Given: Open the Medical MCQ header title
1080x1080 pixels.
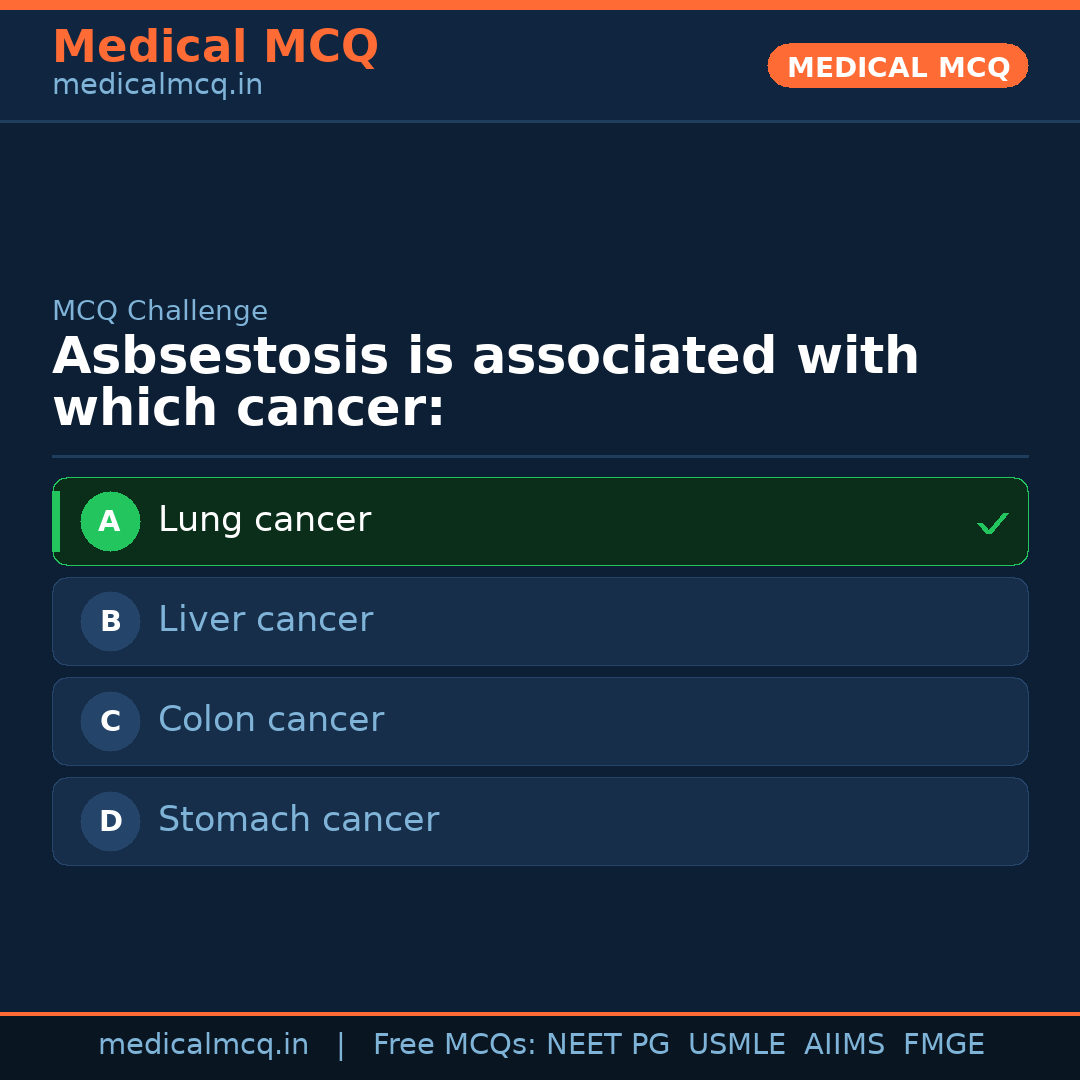Looking at the screenshot, I should [x=215, y=47].
